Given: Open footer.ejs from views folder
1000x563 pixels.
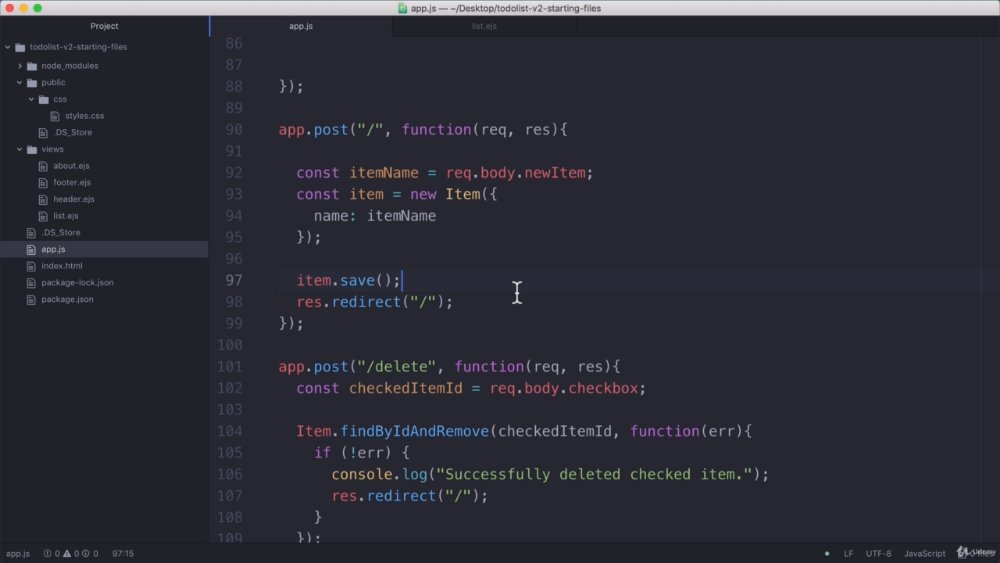Looking at the screenshot, I should (72, 182).
